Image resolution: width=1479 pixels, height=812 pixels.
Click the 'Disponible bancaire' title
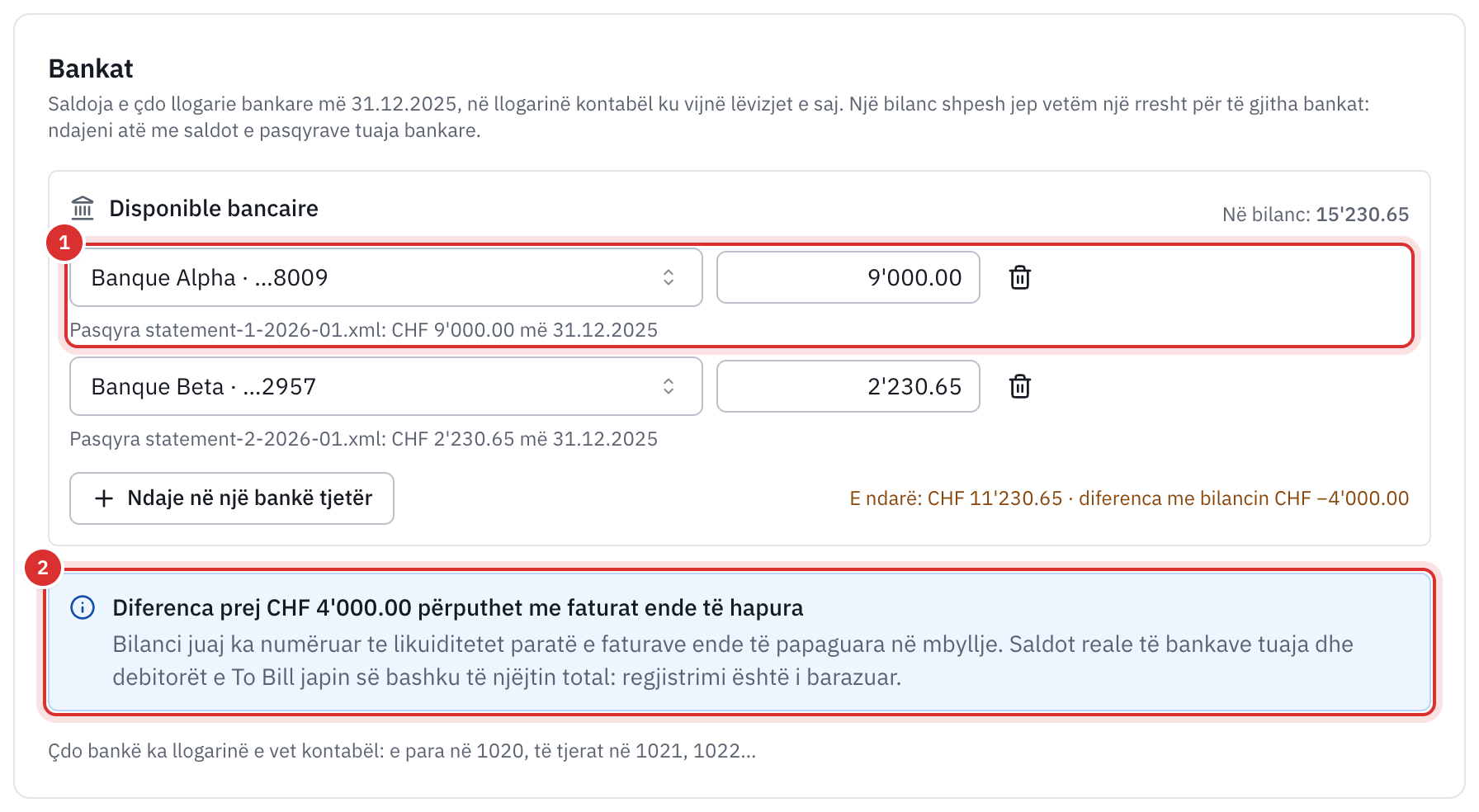[214, 208]
